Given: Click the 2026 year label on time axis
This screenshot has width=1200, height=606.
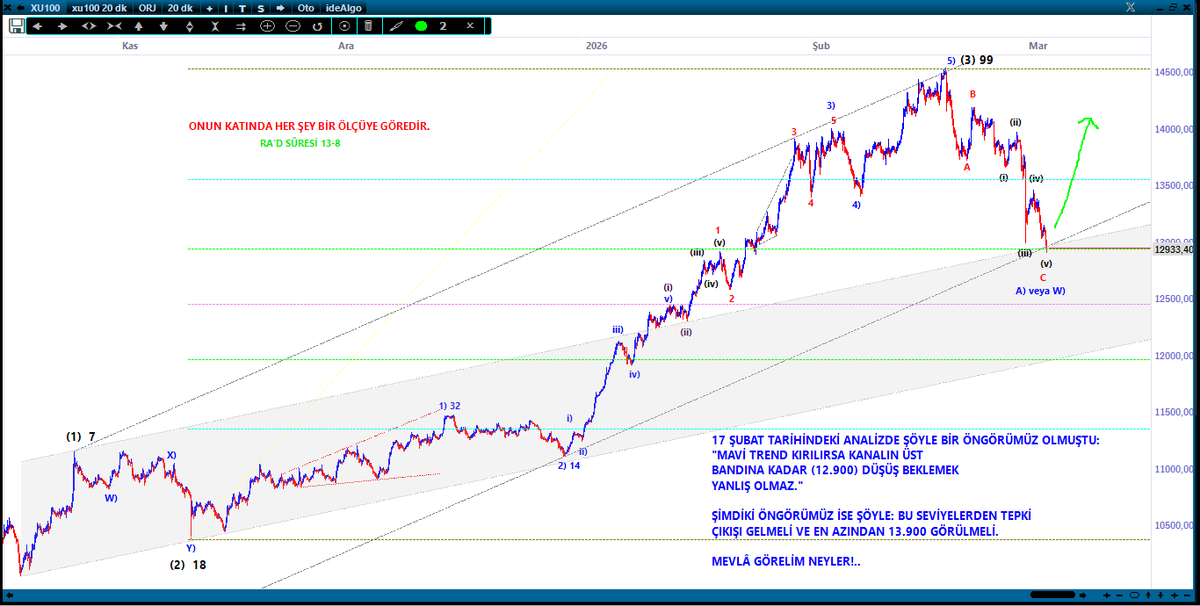Looking at the screenshot, I should pos(597,46).
